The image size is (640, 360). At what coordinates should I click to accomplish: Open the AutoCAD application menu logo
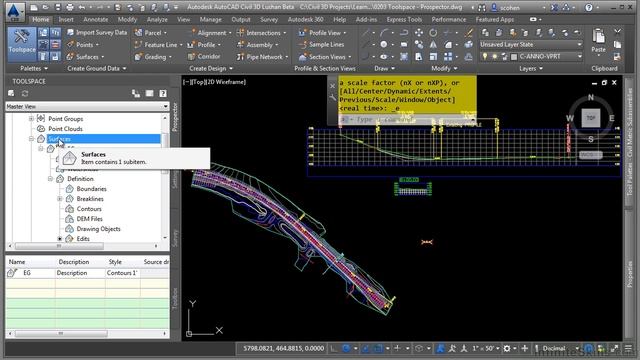tap(14, 11)
